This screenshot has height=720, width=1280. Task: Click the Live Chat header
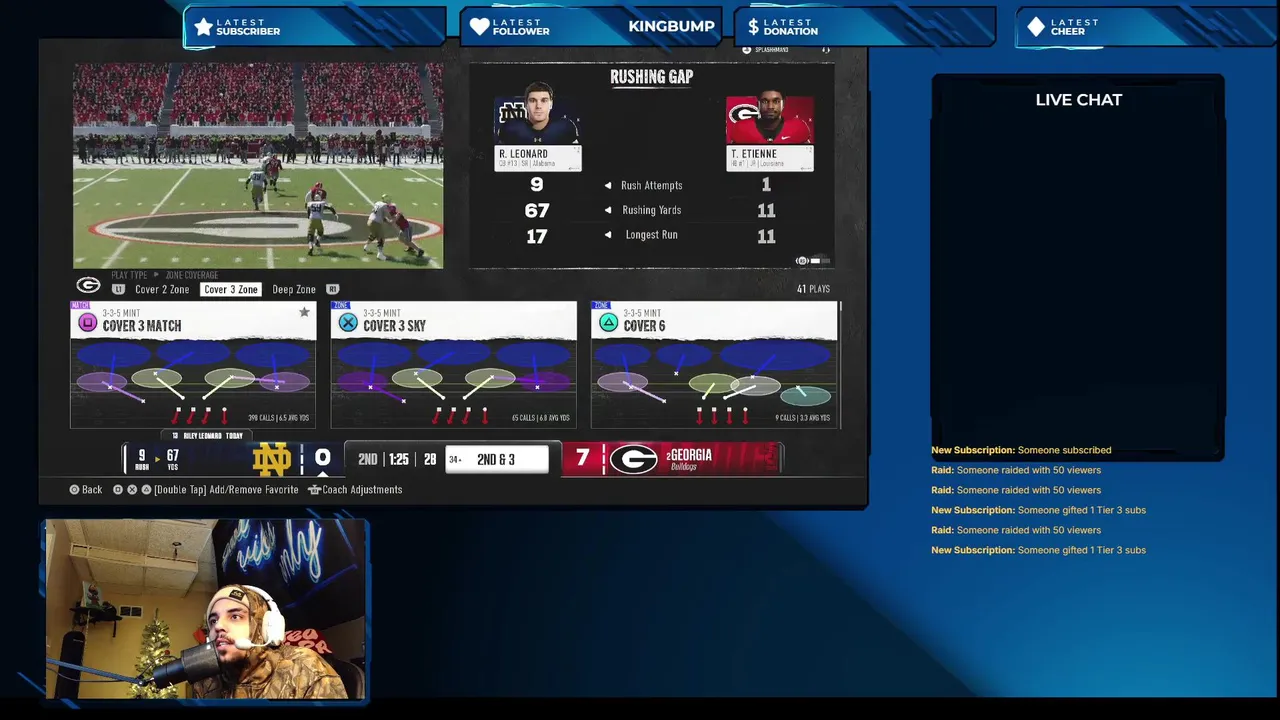point(1078,100)
